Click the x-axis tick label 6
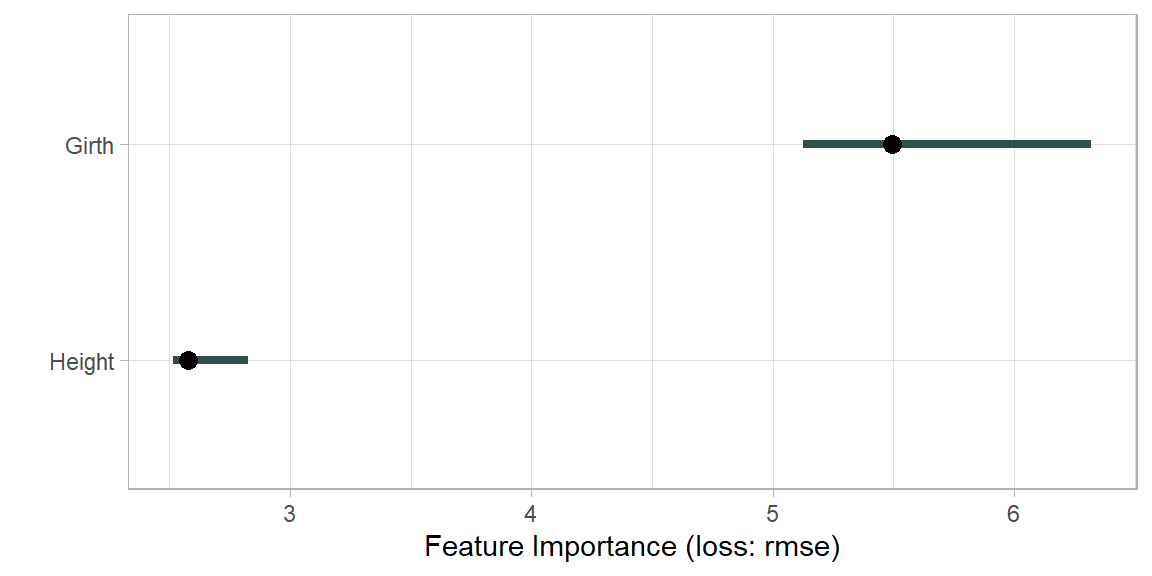This screenshot has height=576, width=1152. 1014,513
